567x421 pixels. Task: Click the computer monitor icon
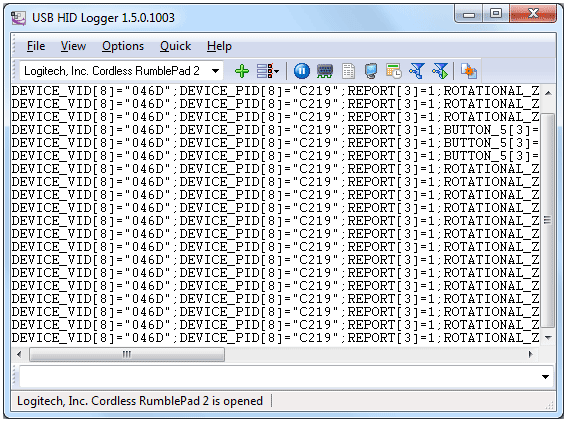(371, 71)
